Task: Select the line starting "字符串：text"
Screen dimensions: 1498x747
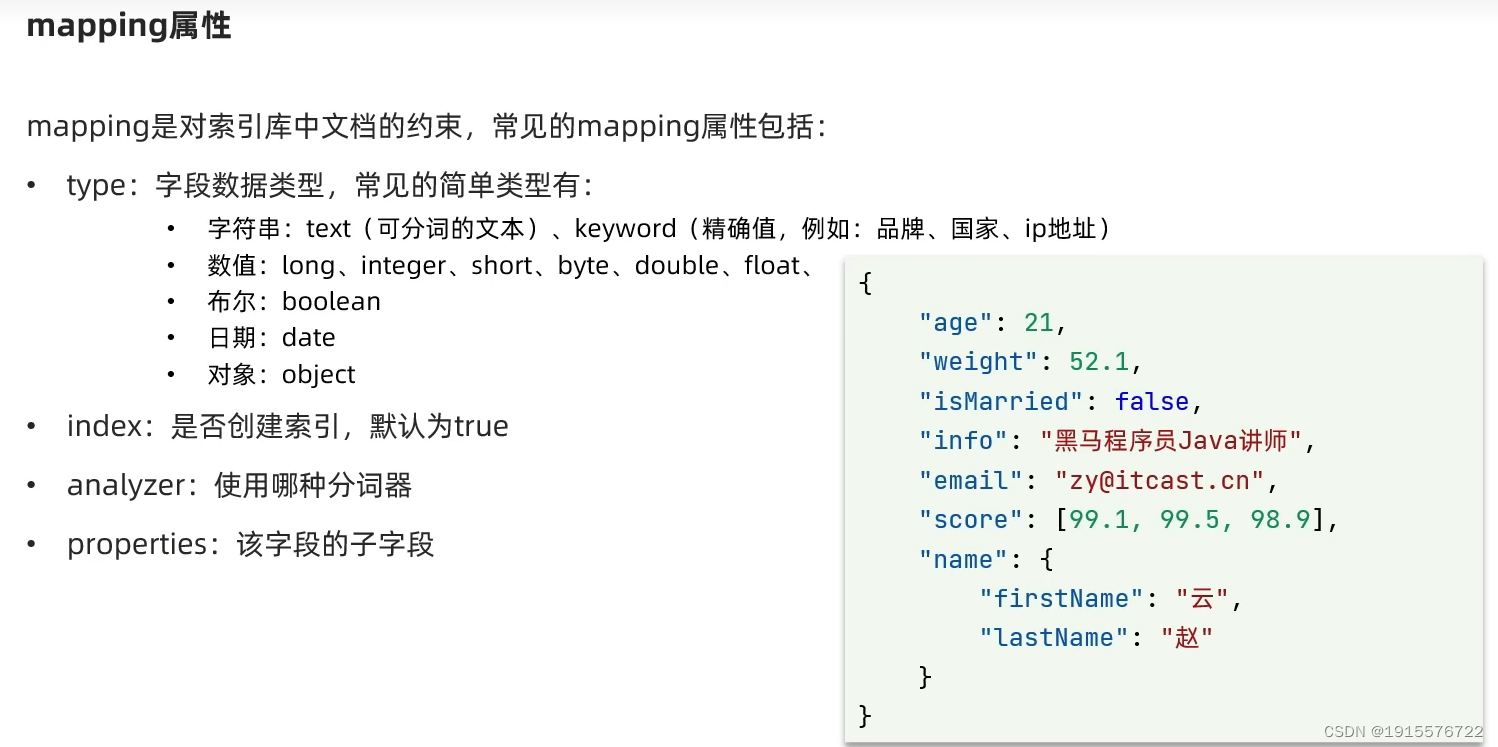Action: 660,229
